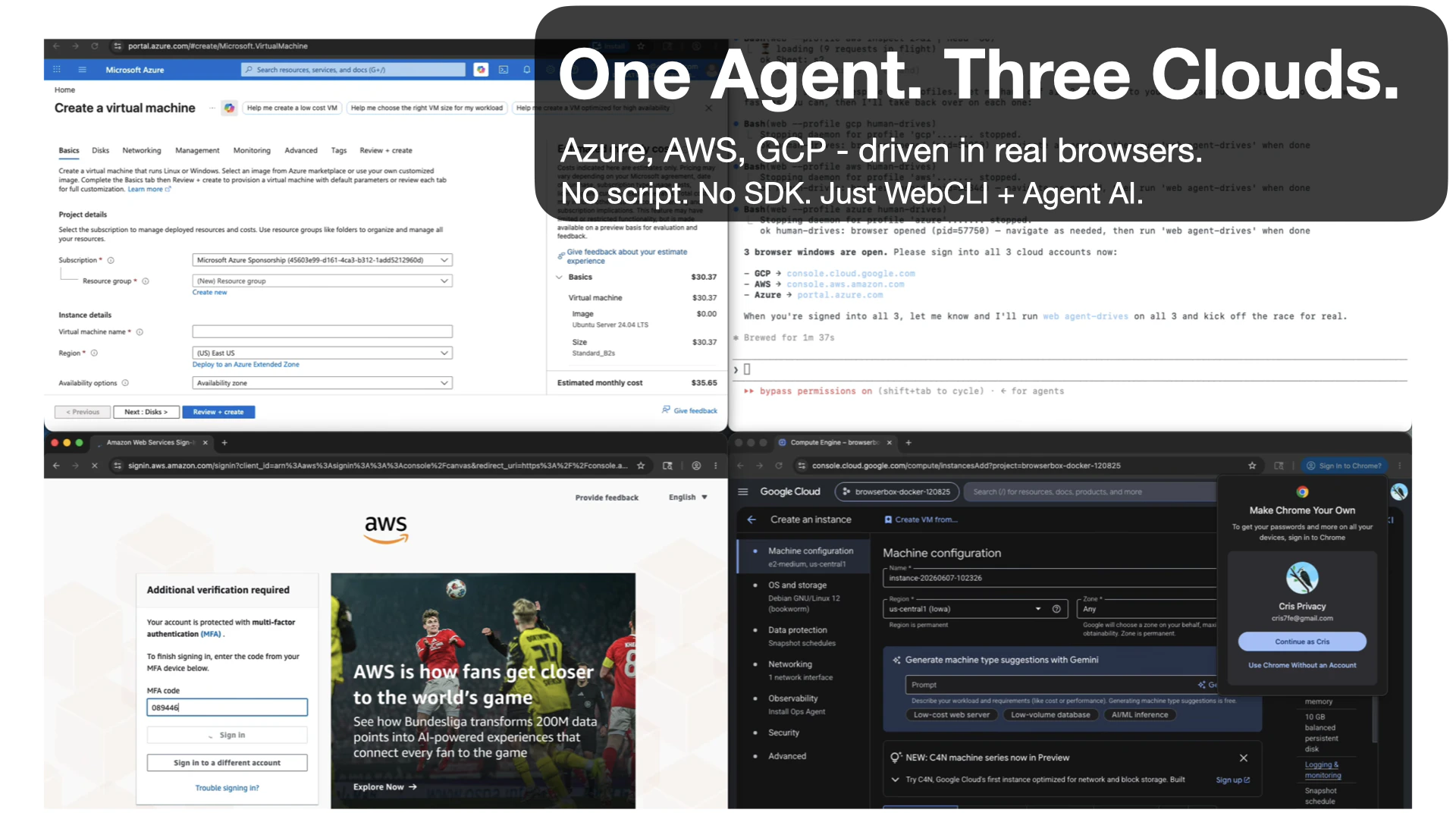The image size is (1456, 819).
Task: Click the info icon beside Subscription
Action: pyautogui.click(x=111, y=260)
